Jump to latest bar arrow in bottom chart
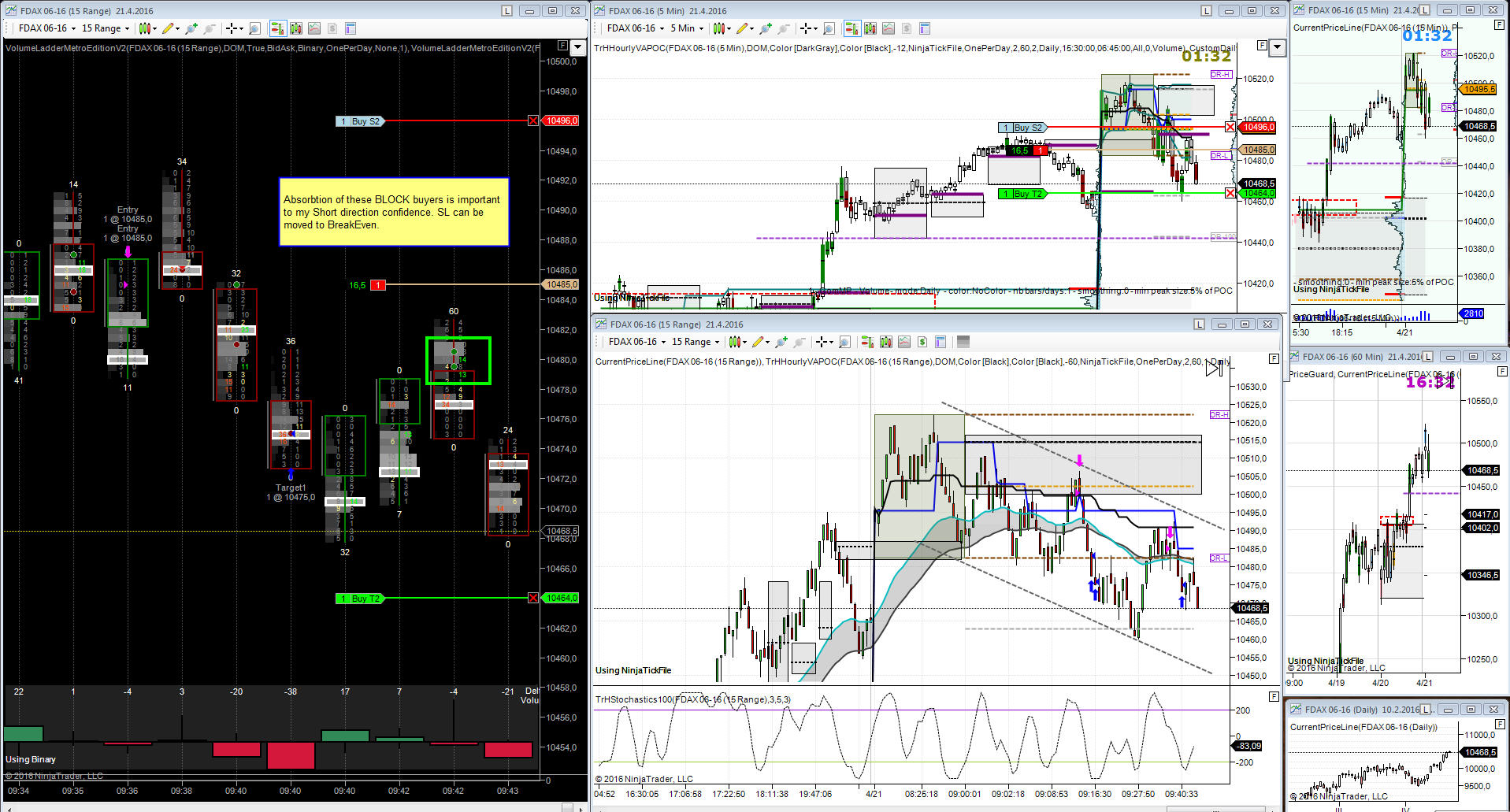Viewport: 1510px width, 812px height. (x=1214, y=368)
